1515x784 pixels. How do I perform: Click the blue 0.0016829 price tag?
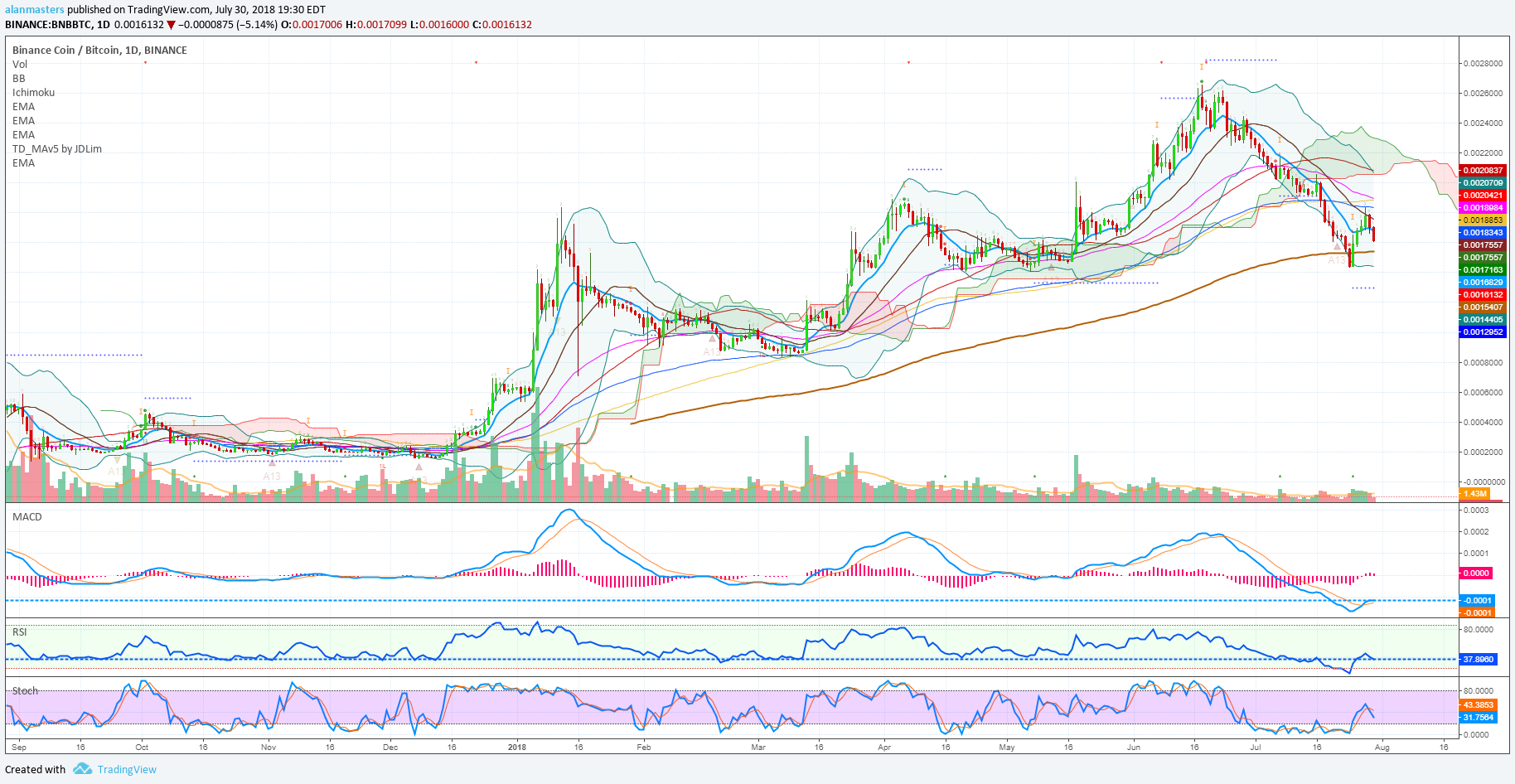(1482, 283)
